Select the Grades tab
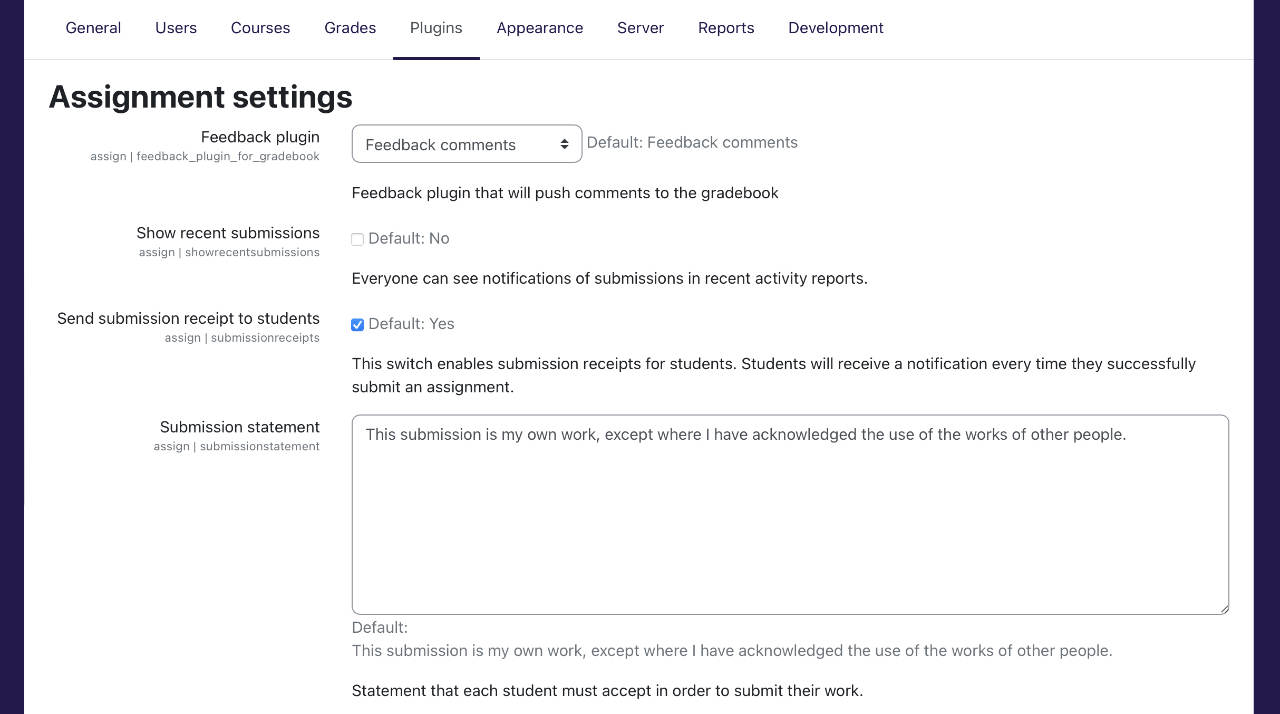Screen dimensions: 1280x714 click(x=350, y=28)
